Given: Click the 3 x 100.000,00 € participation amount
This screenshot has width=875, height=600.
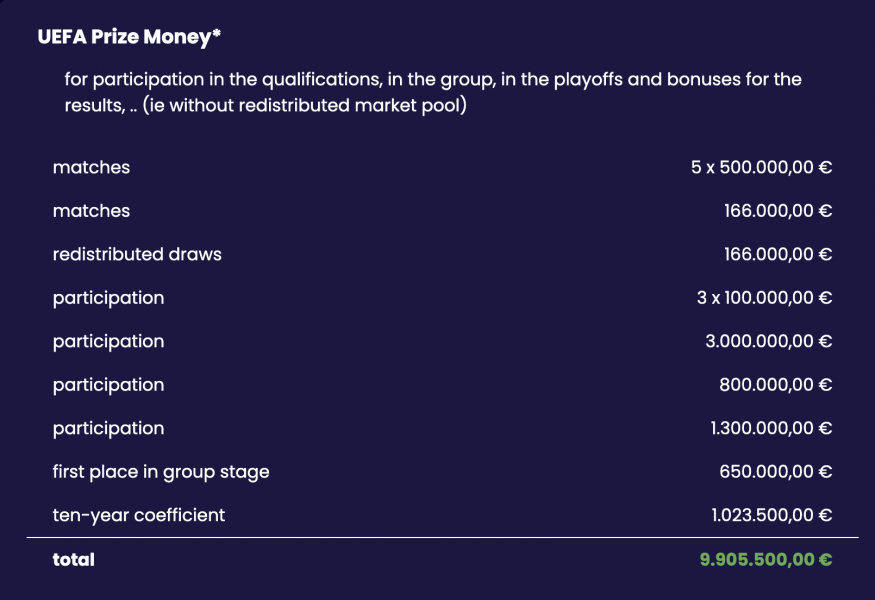Looking at the screenshot, I should (x=764, y=297).
